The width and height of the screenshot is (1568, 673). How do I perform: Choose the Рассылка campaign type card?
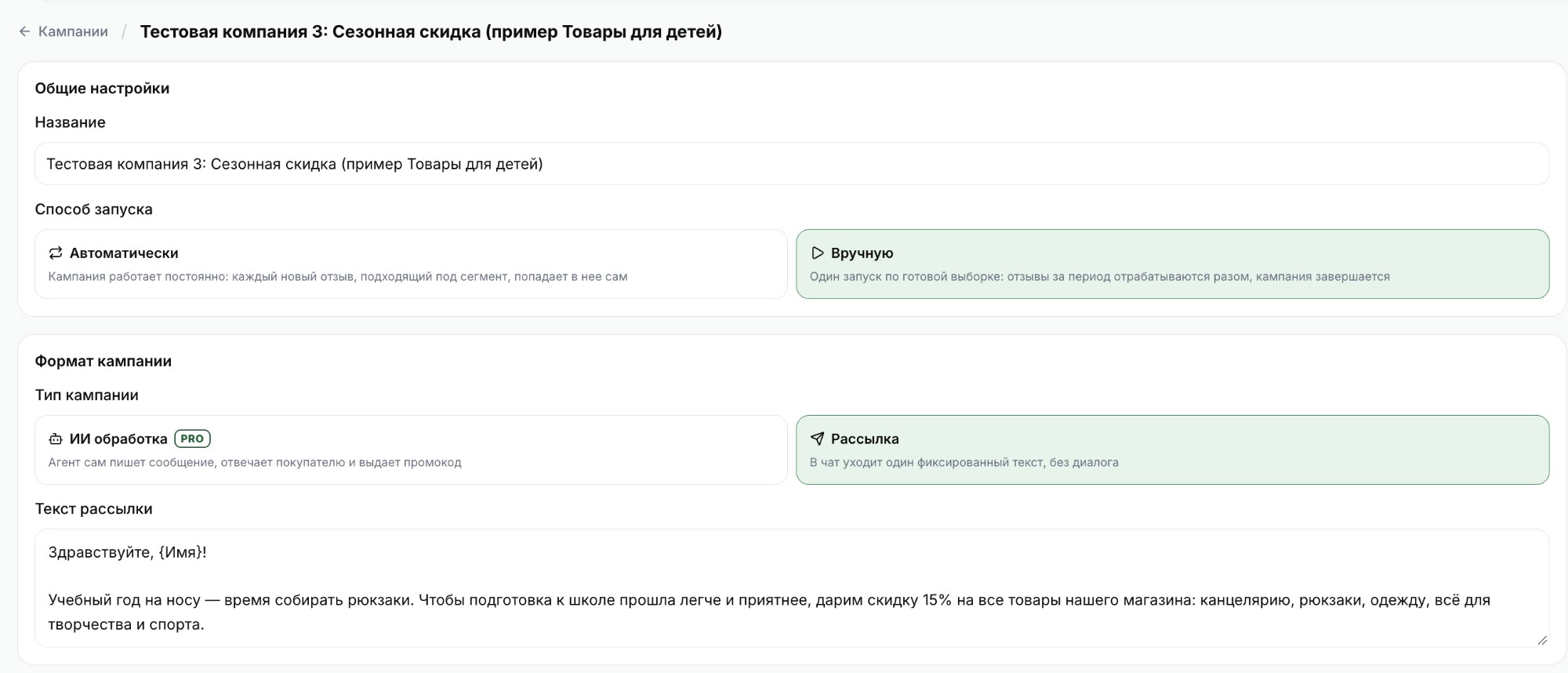[1172, 449]
